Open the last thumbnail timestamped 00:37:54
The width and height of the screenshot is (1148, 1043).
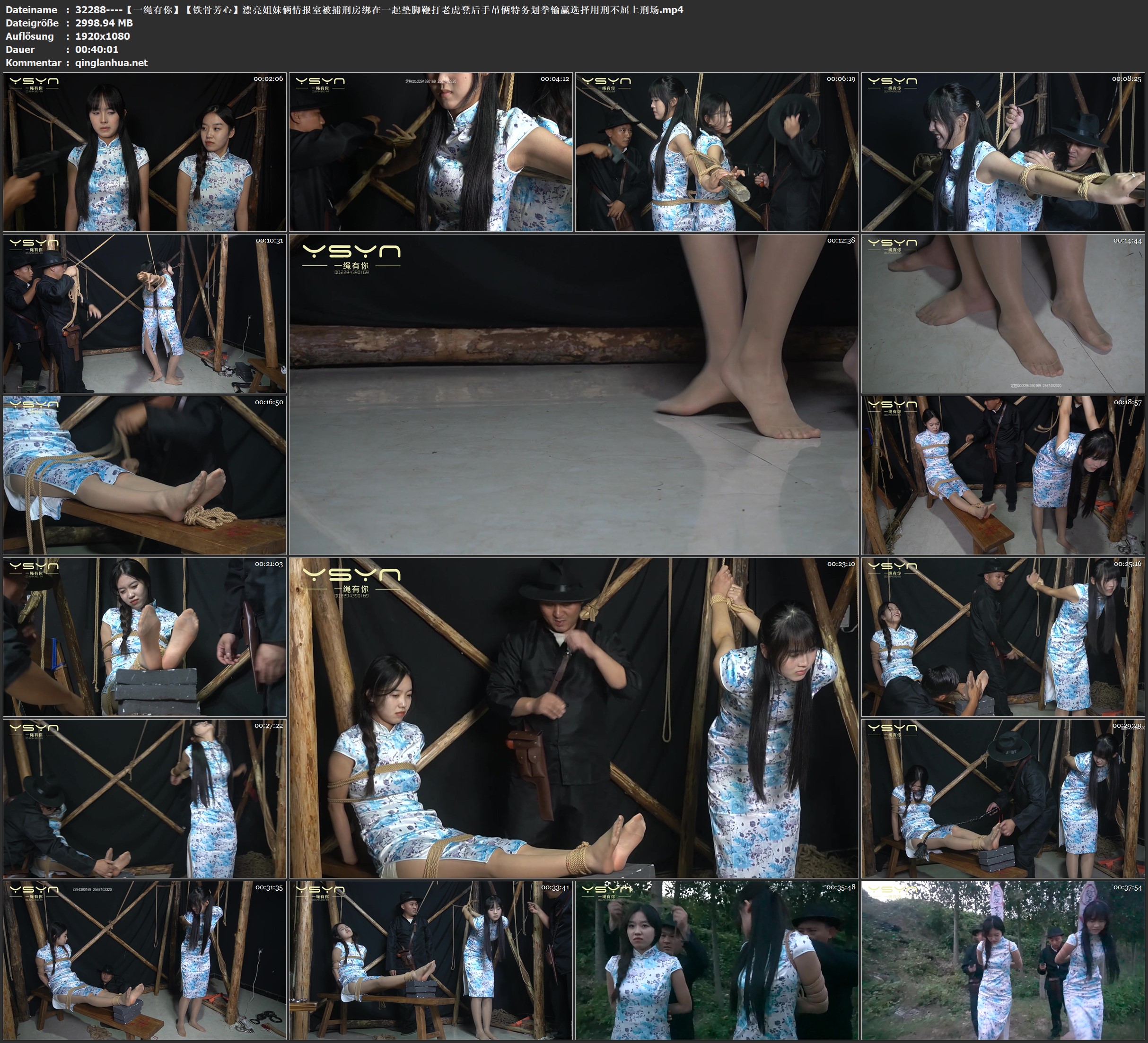[1003, 960]
